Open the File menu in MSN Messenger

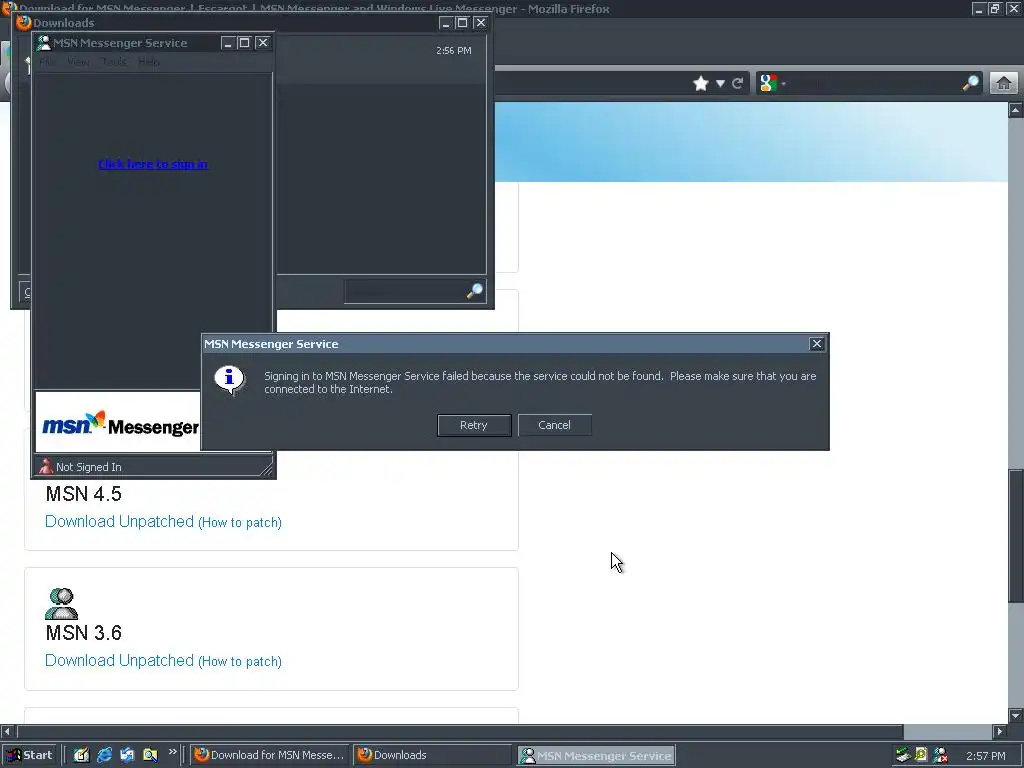(x=47, y=62)
